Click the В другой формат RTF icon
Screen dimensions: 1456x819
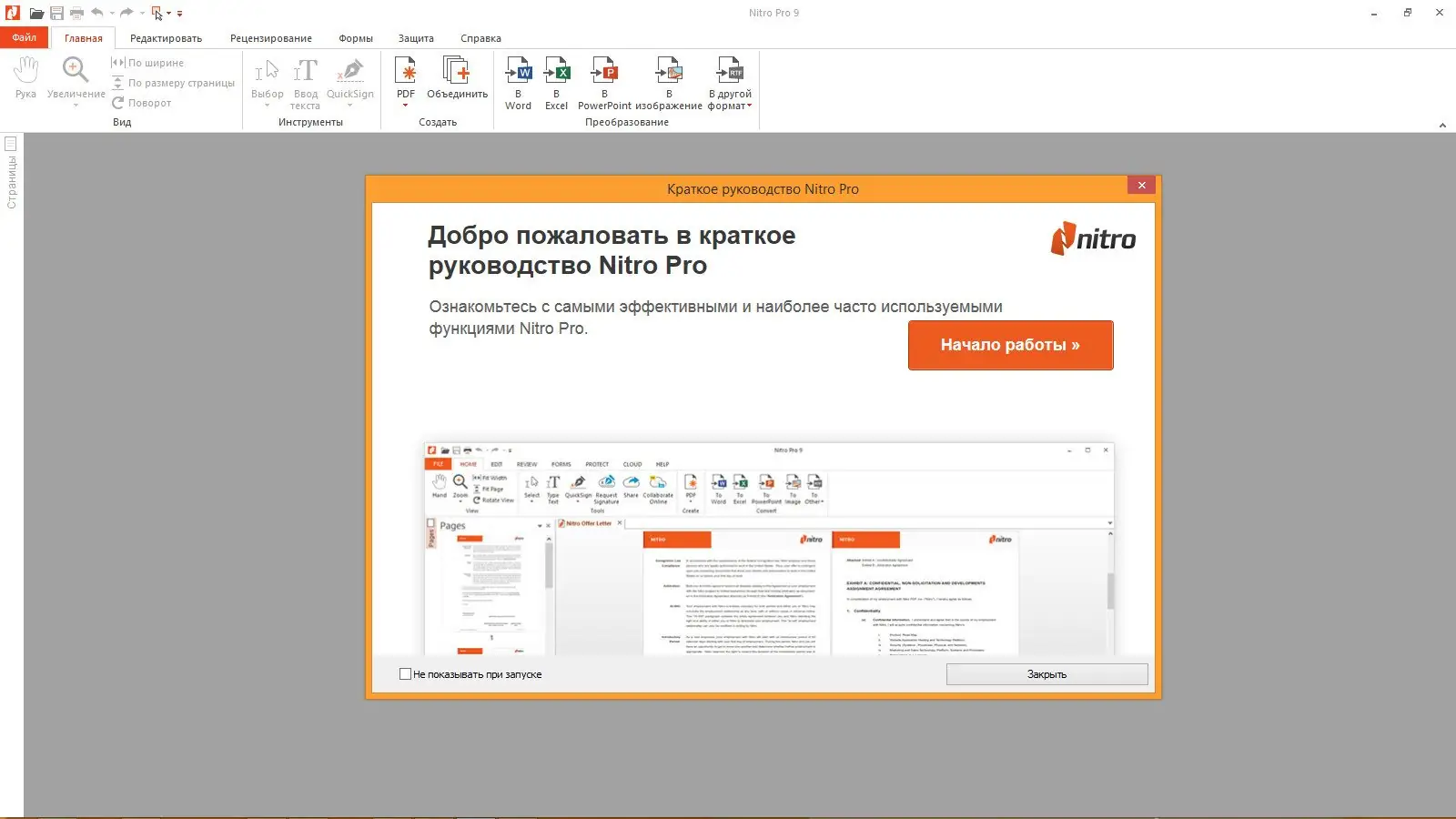click(730, 71)
